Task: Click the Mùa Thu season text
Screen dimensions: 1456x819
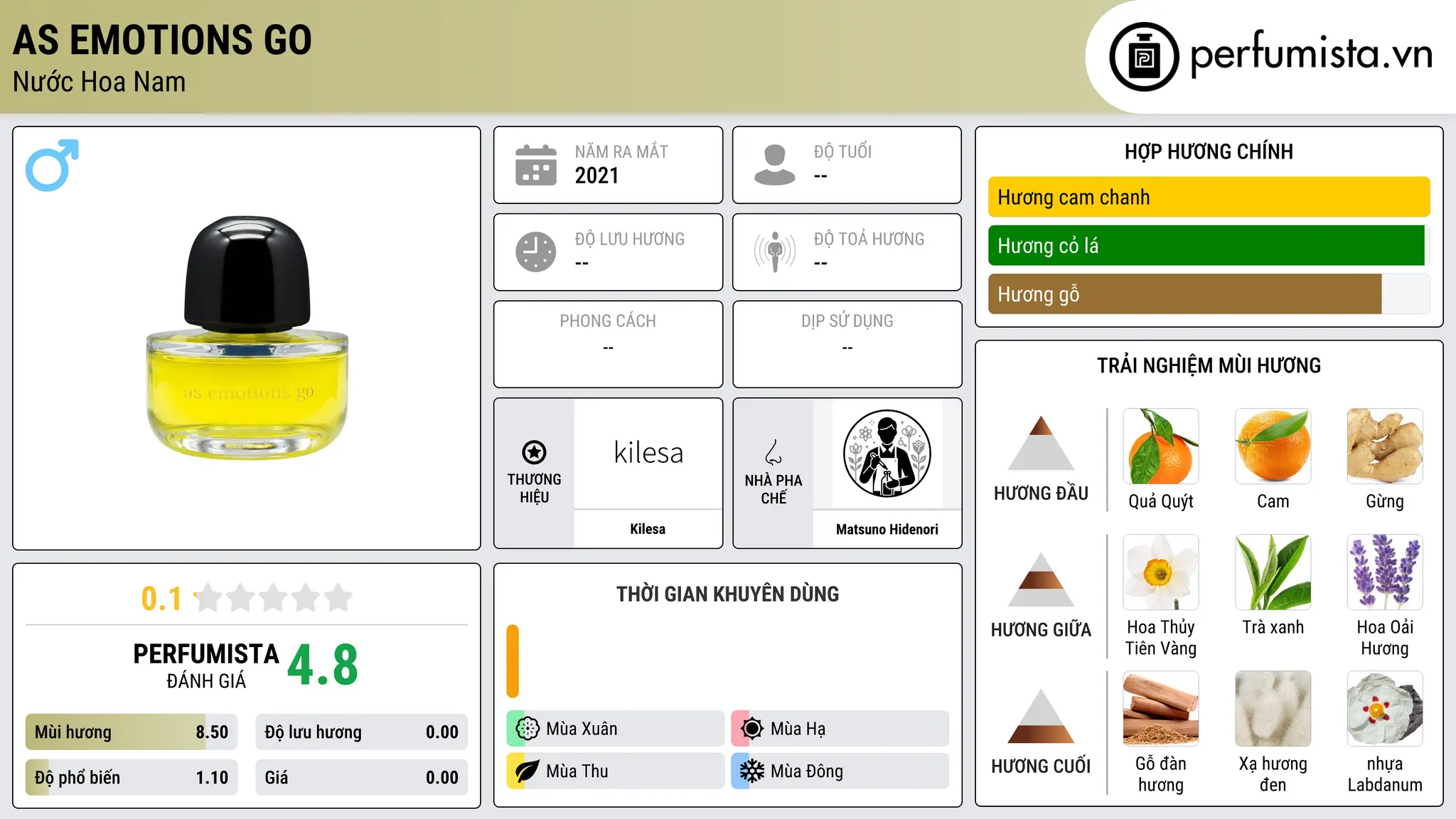Action: click(x=577, y=771)
